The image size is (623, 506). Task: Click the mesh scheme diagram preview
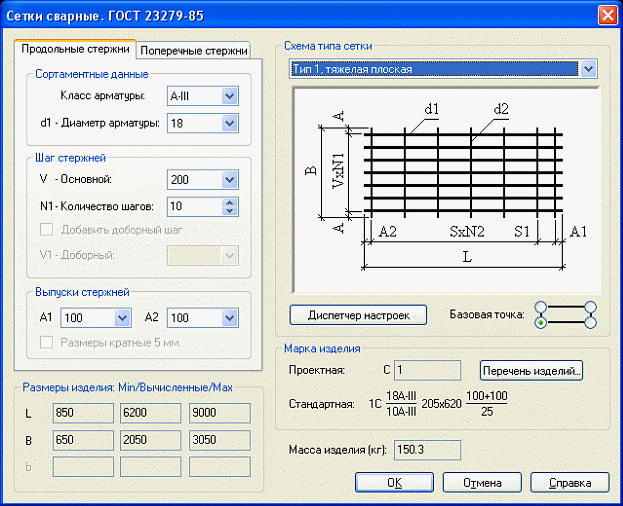(x=447, y=191)
